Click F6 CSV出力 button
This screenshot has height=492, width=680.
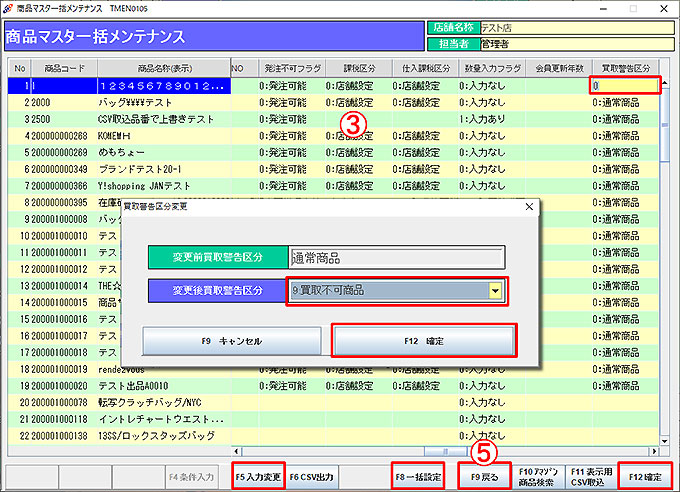click(x=314, y=476)
